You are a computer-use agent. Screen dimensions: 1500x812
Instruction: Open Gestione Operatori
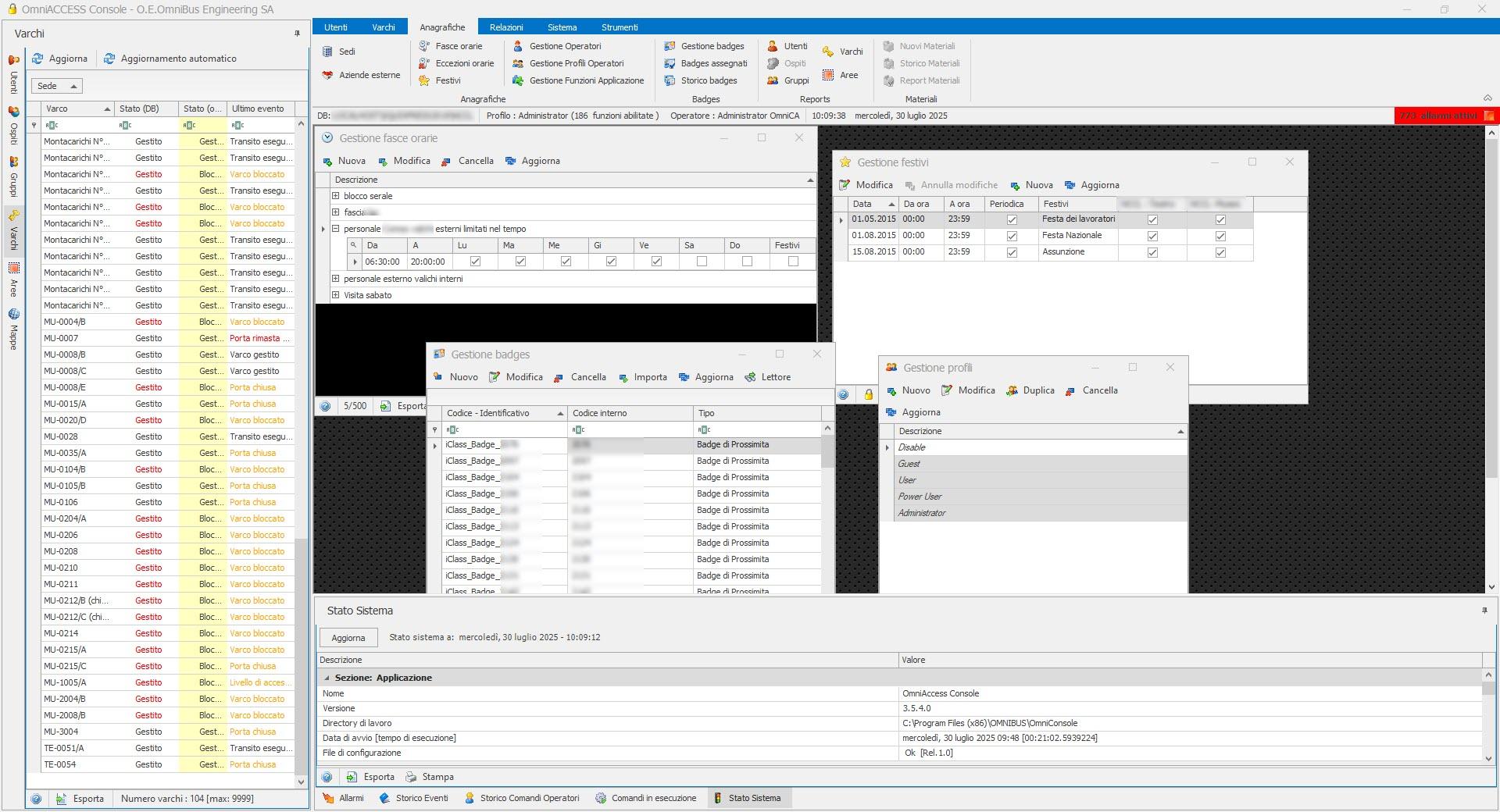pos(557,46)
